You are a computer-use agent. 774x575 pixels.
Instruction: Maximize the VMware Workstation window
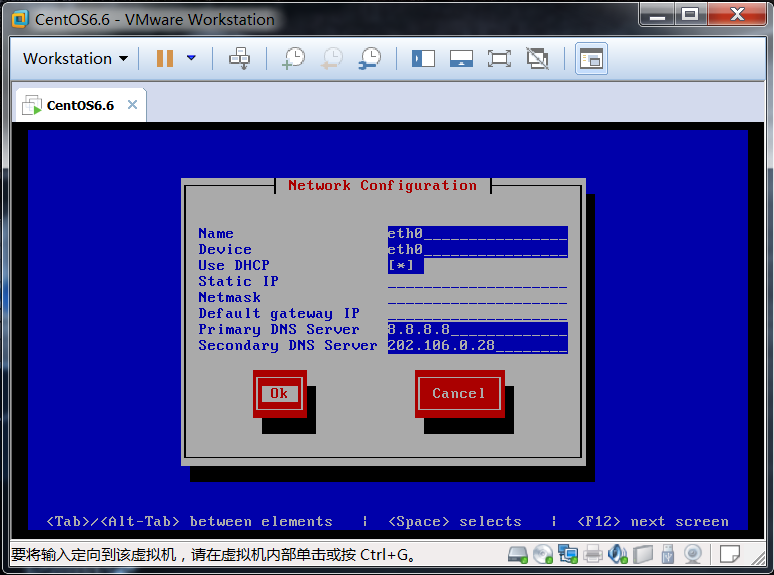690,14
